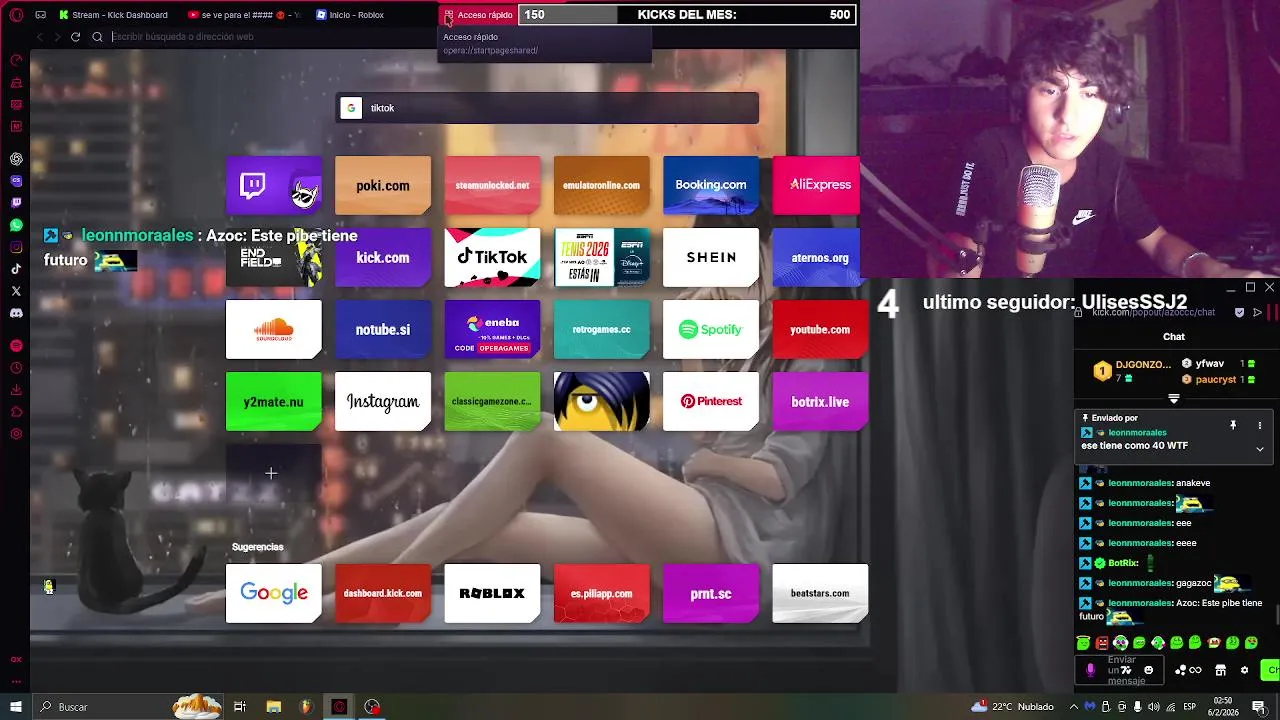Open the beatstars.com suggestion tile
Screen dimensions: 1280x720
click(x=820, y=593)
